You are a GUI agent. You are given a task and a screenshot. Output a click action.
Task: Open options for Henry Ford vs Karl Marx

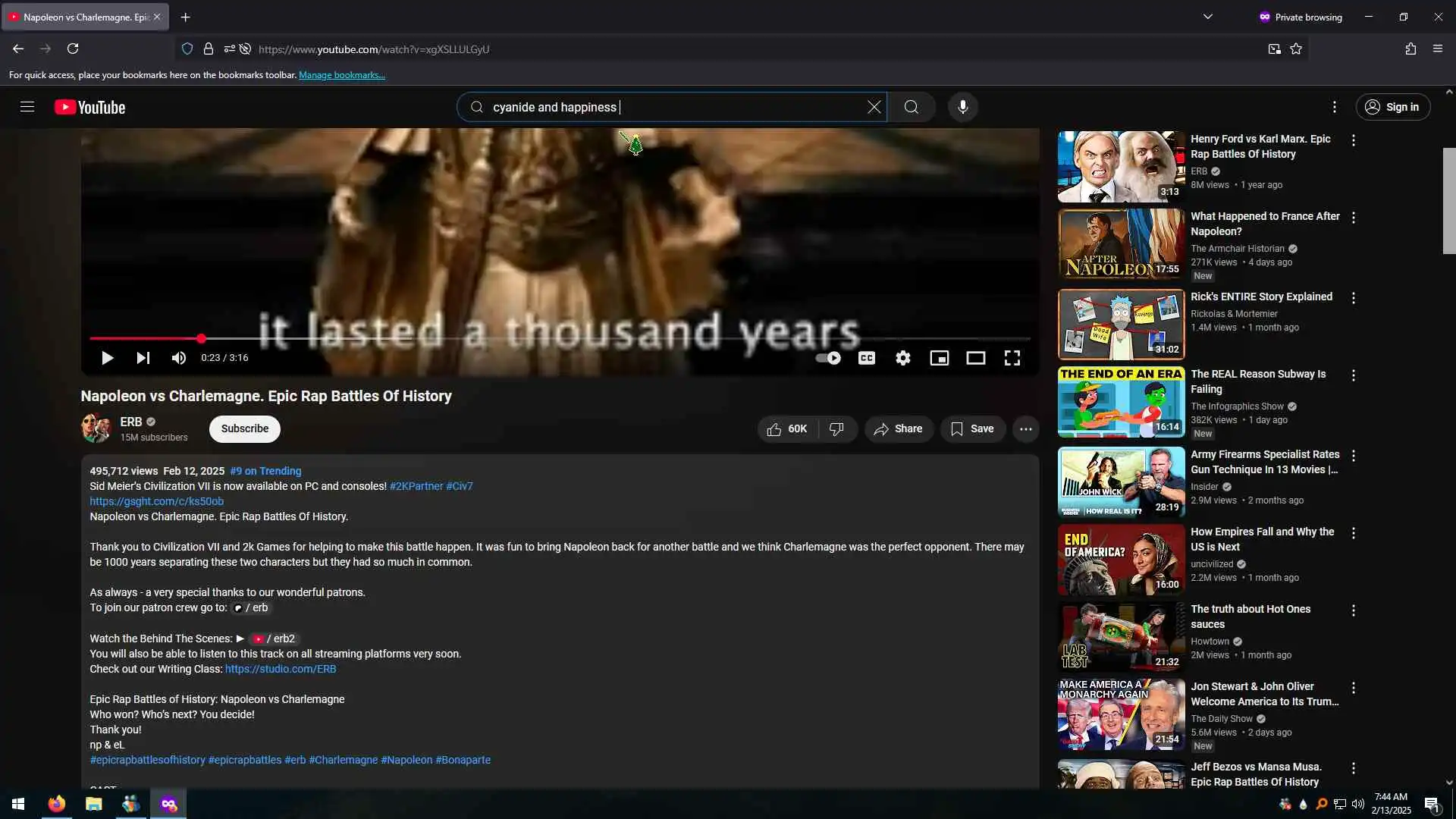(1353, 140)
